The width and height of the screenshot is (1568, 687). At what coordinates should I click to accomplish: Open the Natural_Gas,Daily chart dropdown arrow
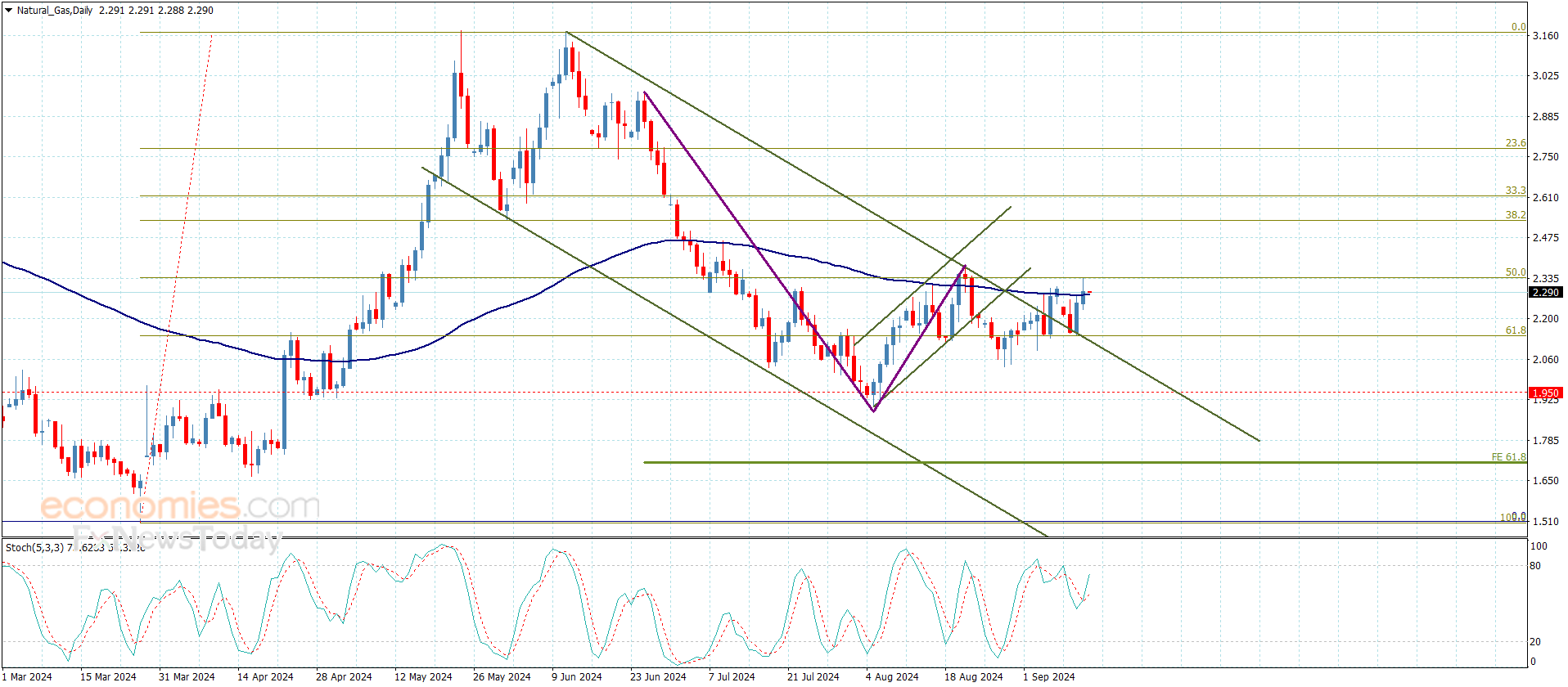tap(9, 11)
